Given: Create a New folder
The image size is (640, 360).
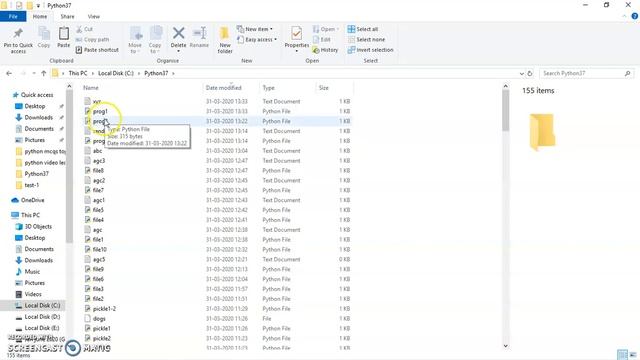Looking at the screenshot, I should tap(225, 40).
